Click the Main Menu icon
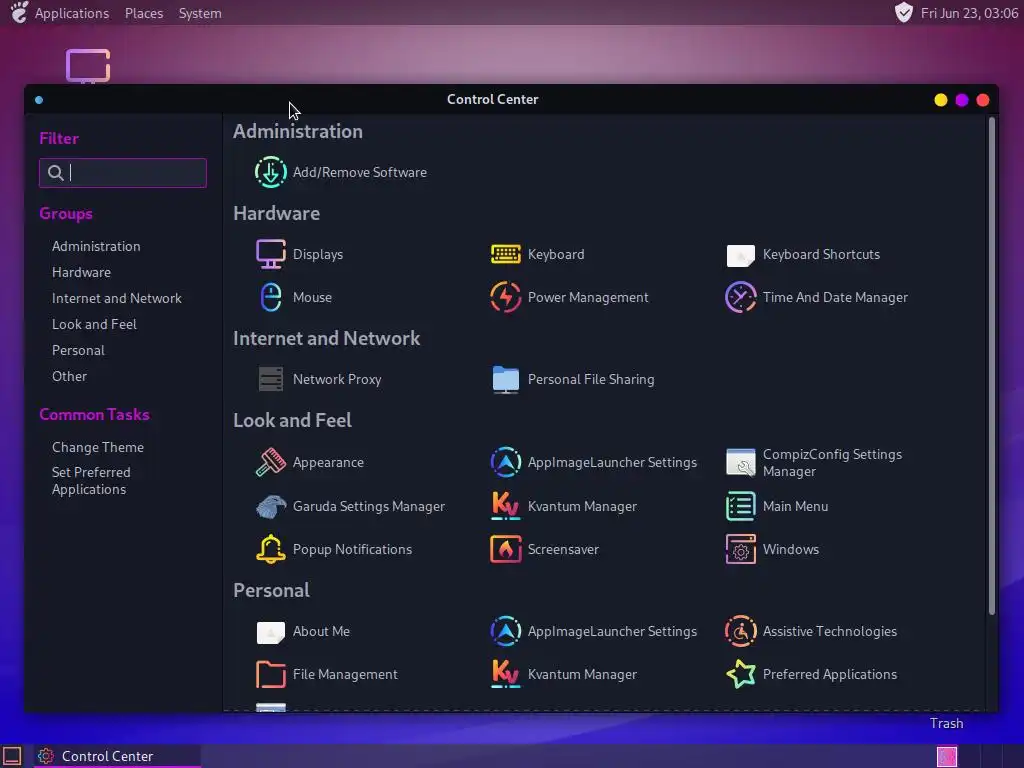The width and height of the screenshot is (1024, 768). pyautogui.click(x=741, y=506)
